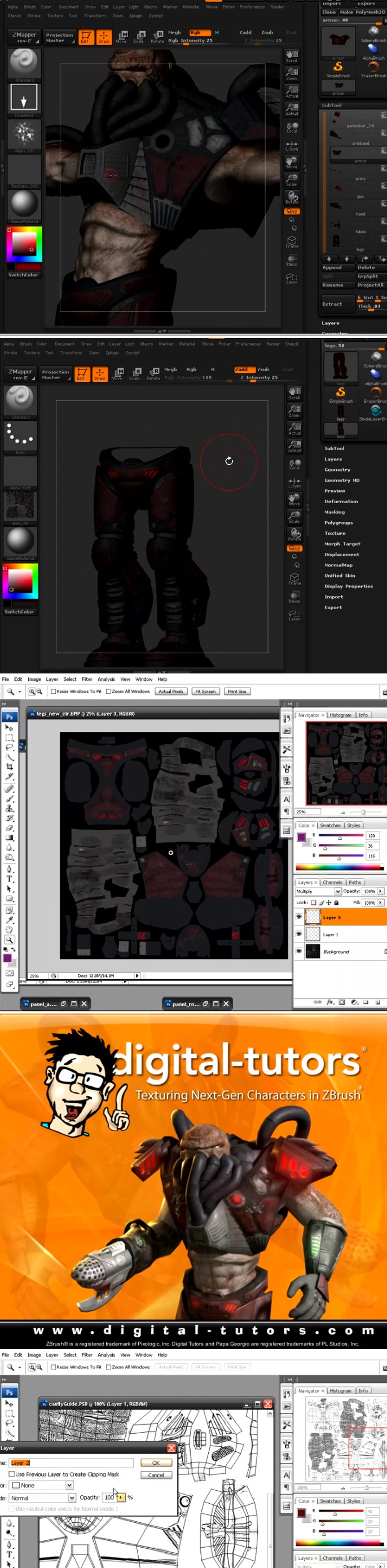387x1568 pixels.
Task: Select the Scroll icon in the legs ZBrush window
Action: tap(294, 393)
